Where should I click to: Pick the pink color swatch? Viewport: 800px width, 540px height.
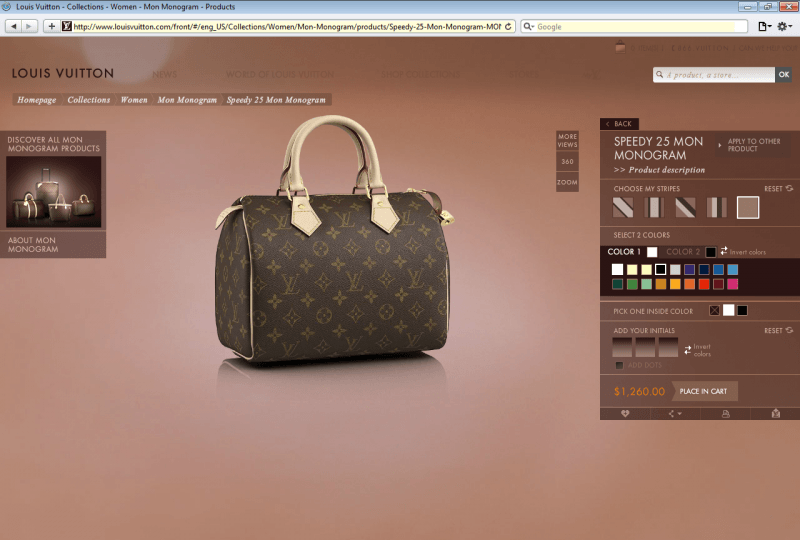733,284
